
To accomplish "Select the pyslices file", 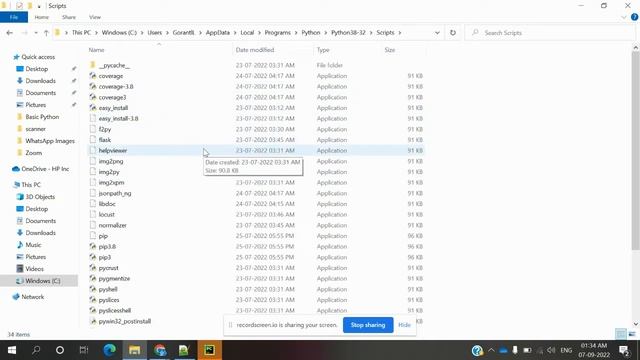I will click(x=109, y=300).
